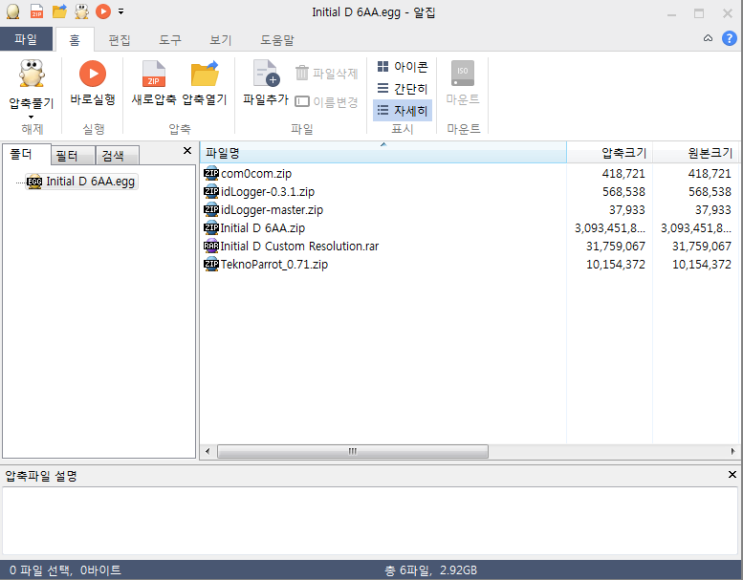Click the 이름변경 rename button
This screenshot has width=743, height=580.
326,102
